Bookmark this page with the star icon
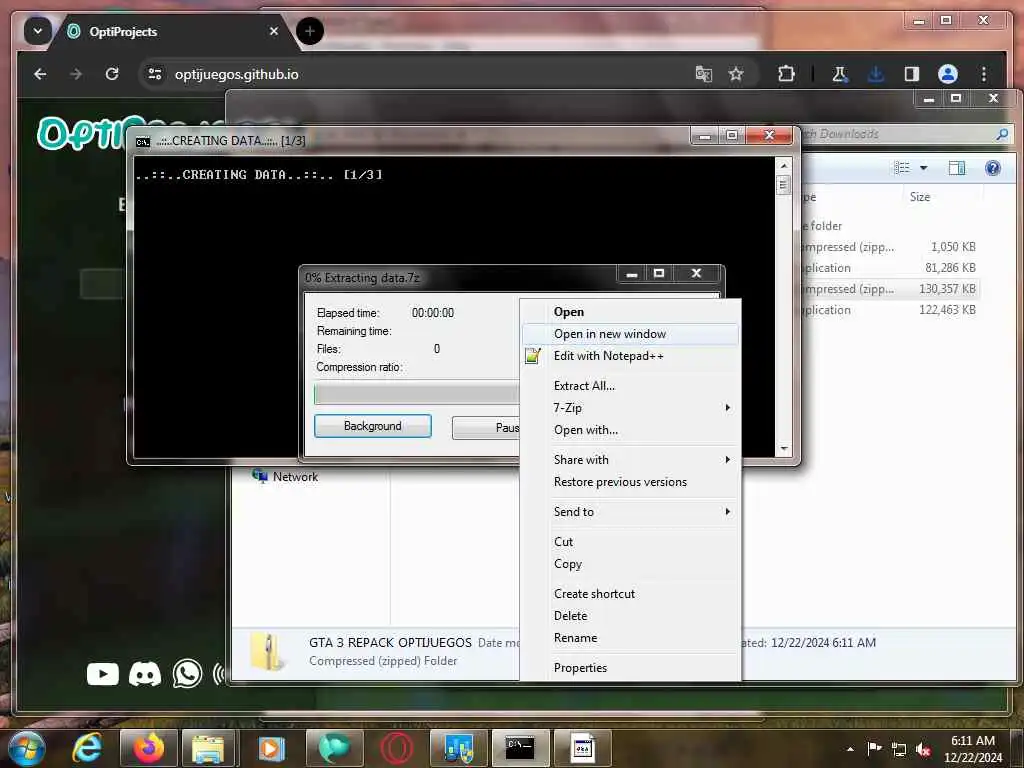Screen dimensions: 1024x768 click(x=736, y=74)
